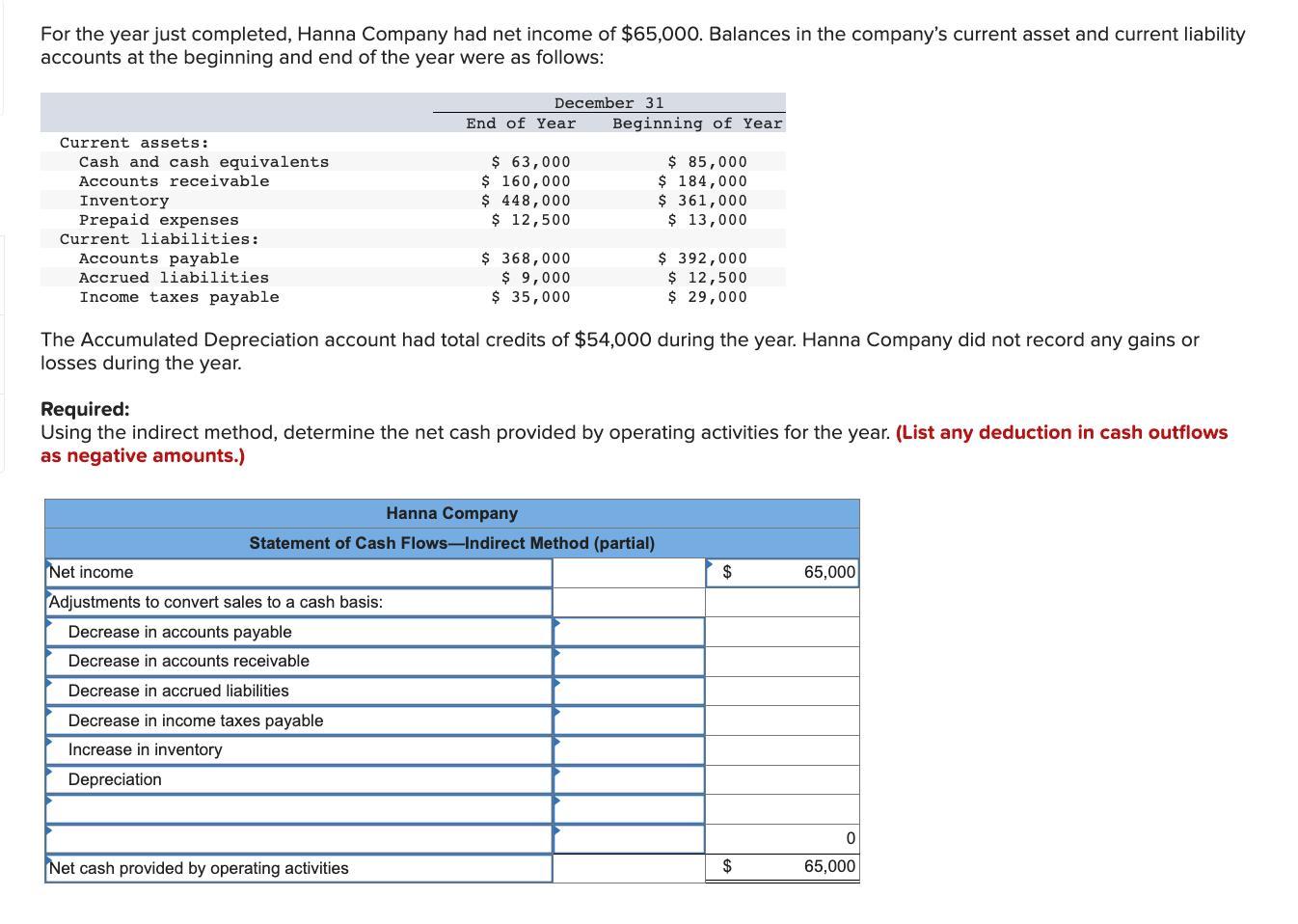Click the adjustments subtotal cell showing 0

pyautogui.click(x=782, y=839)
